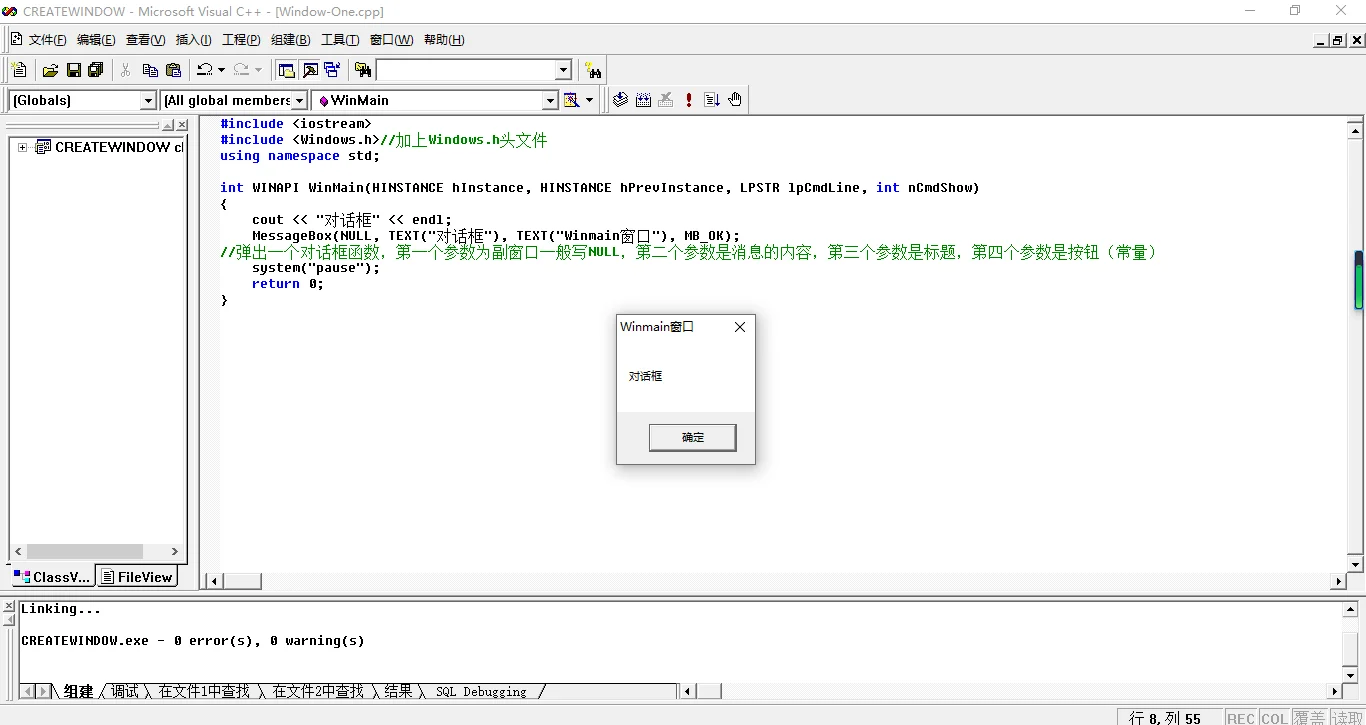Toggle the Workspace pane visibility
Viewport: 1366px width, 725px height.
coord(284,70)
